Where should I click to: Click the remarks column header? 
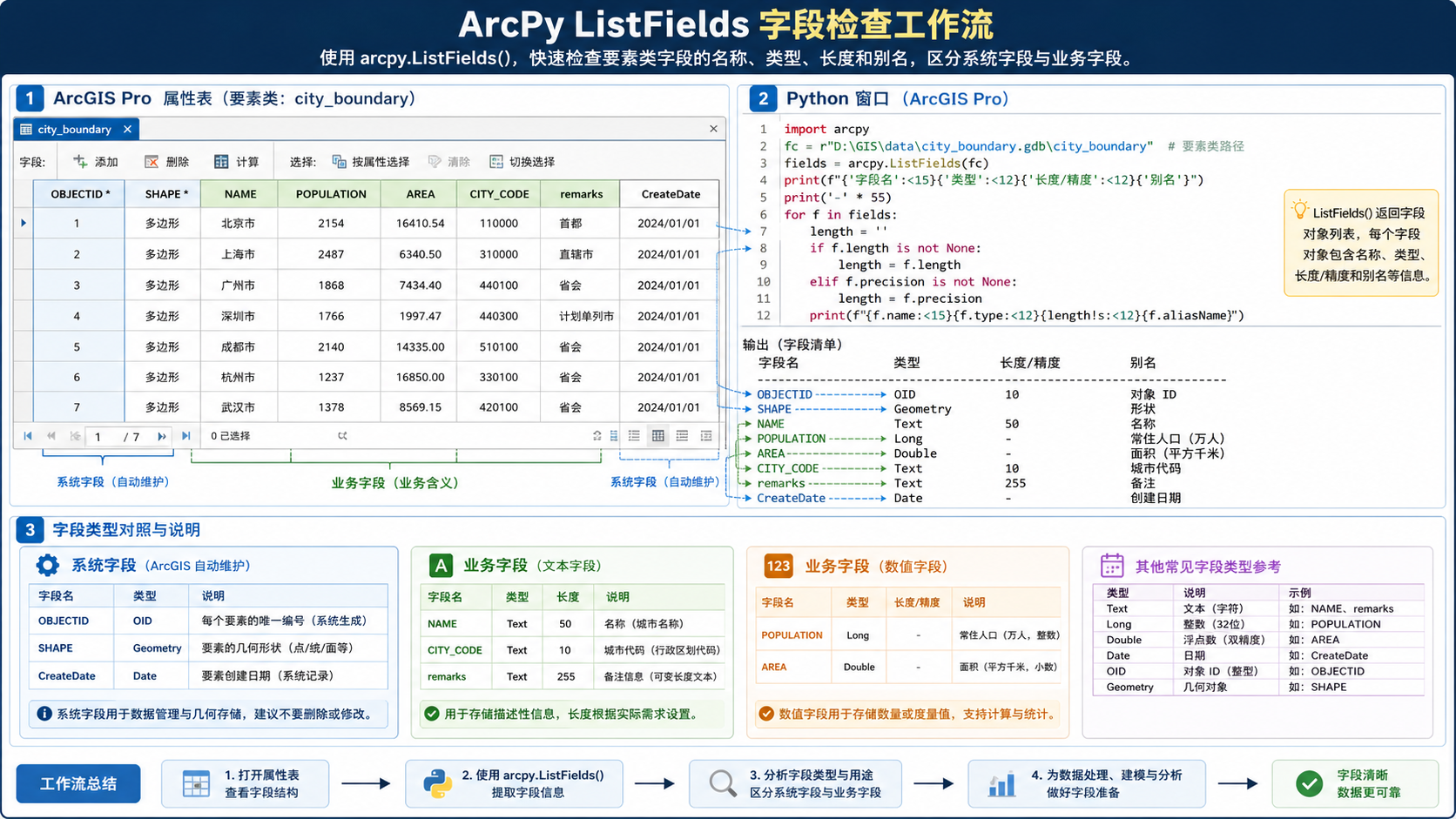point(581,194)
